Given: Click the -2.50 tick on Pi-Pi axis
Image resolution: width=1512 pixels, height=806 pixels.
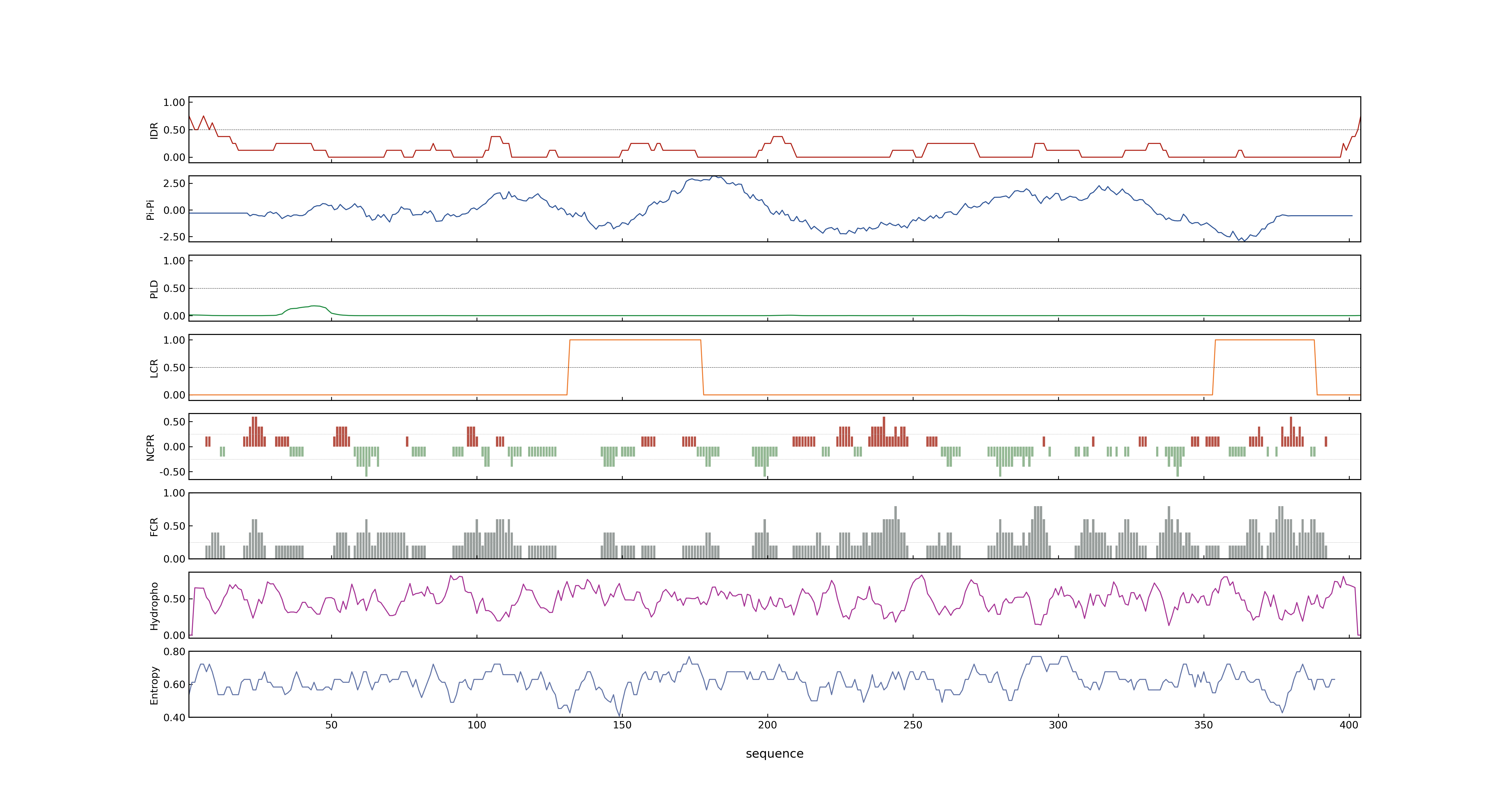Looking at the screenshot, I should [172, 237].
